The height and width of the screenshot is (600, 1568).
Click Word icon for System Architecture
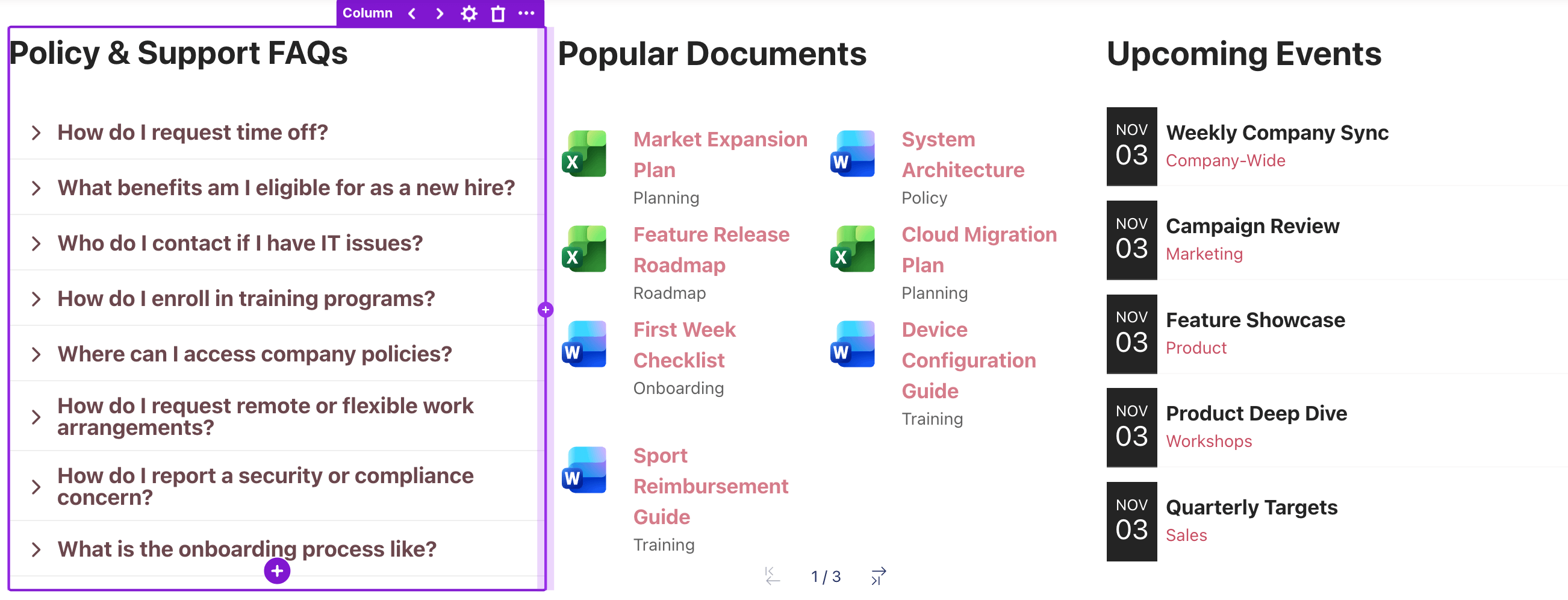tap(852, 154)
